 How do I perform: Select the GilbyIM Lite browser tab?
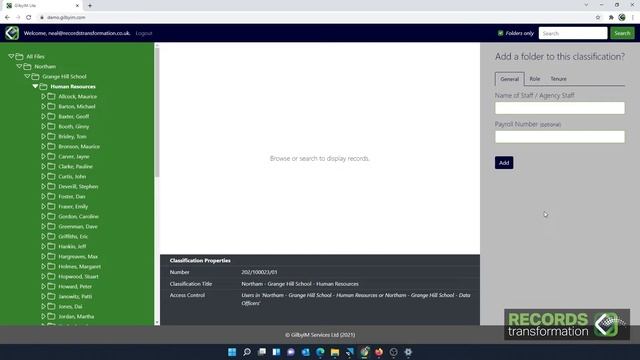(43, 6)
